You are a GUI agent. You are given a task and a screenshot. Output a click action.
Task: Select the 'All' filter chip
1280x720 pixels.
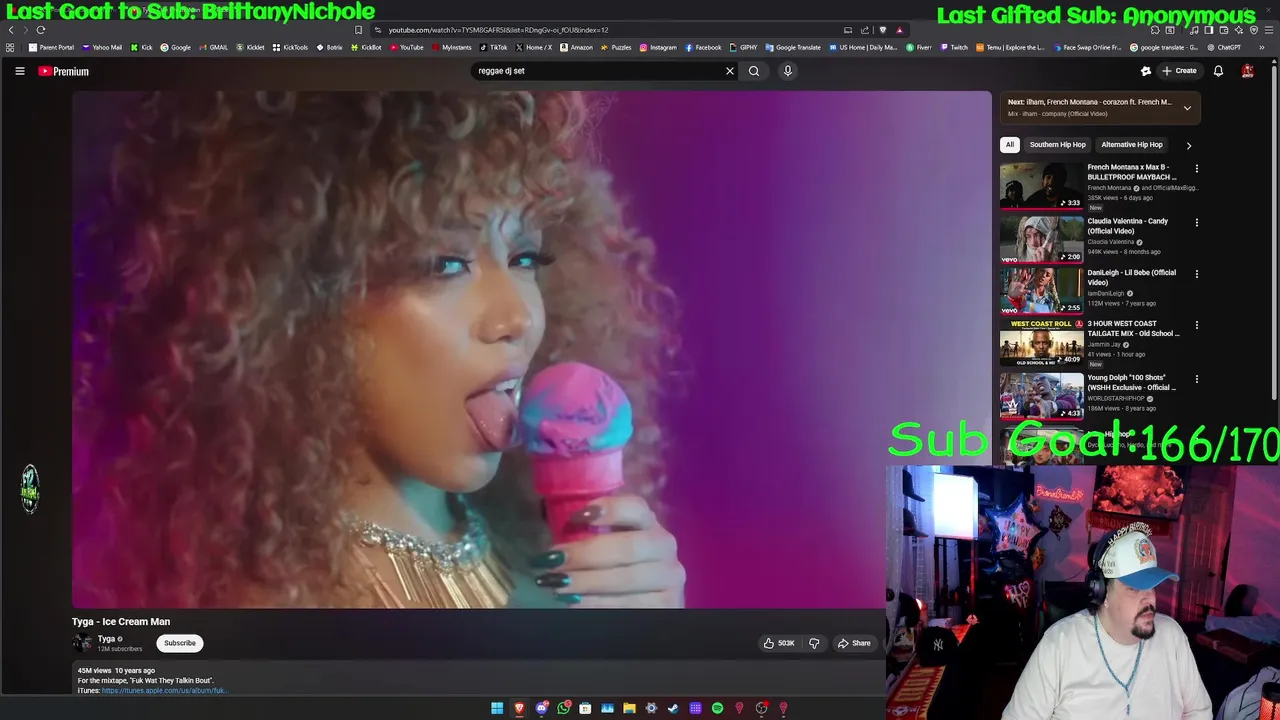click(x=1010, y=145)
